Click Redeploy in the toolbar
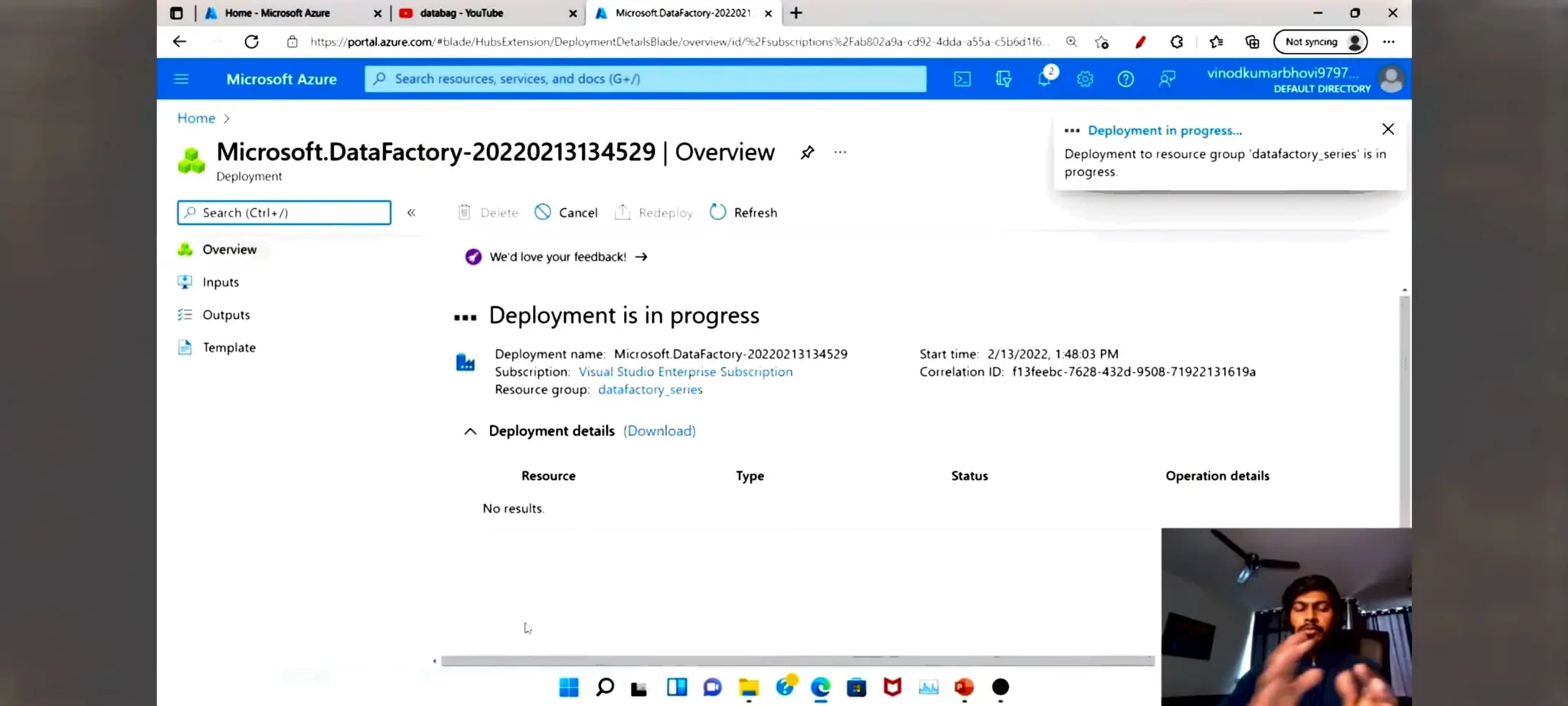 click(x=654, y=212)
